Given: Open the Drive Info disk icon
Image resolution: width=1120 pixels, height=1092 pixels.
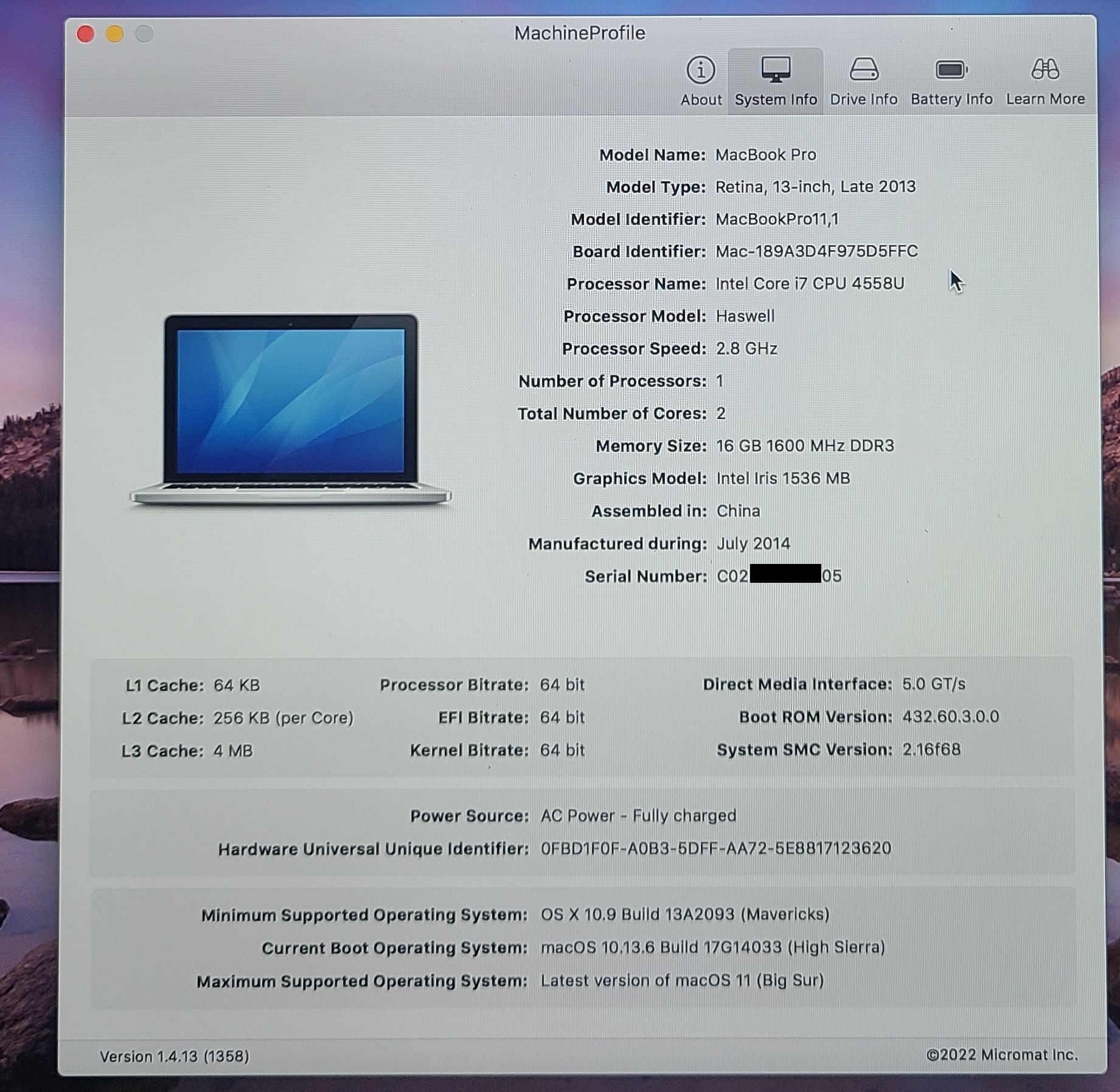Looking at the screenshot, I should pos(863,71).
